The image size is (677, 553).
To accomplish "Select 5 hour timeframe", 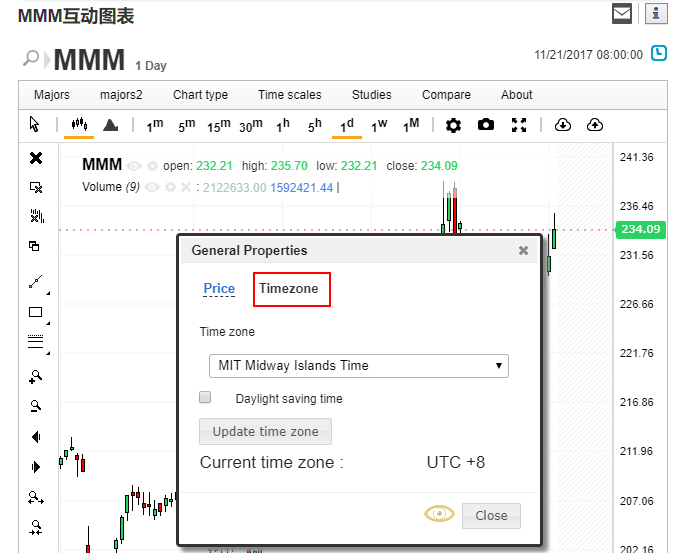I will [x=315, y=125].
